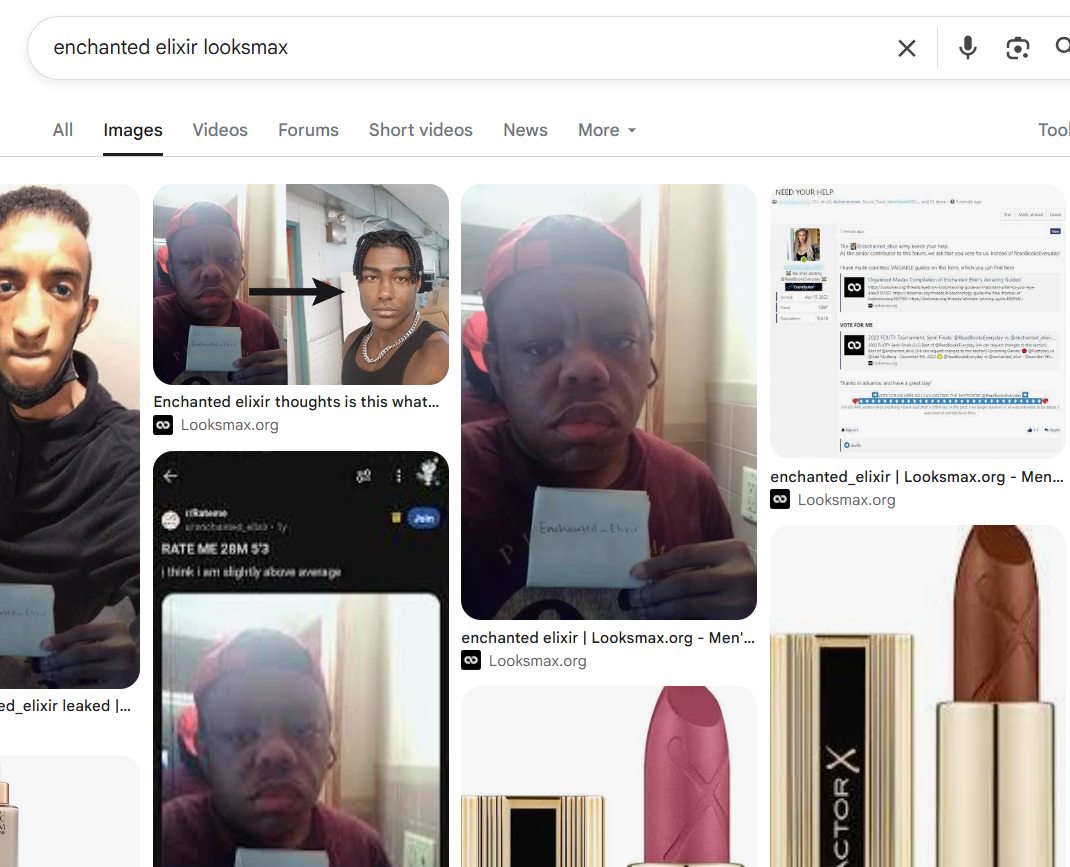The height and width of the screenshot is (867, 1070).
Task: Open the Forums tab
Action: 308,130
